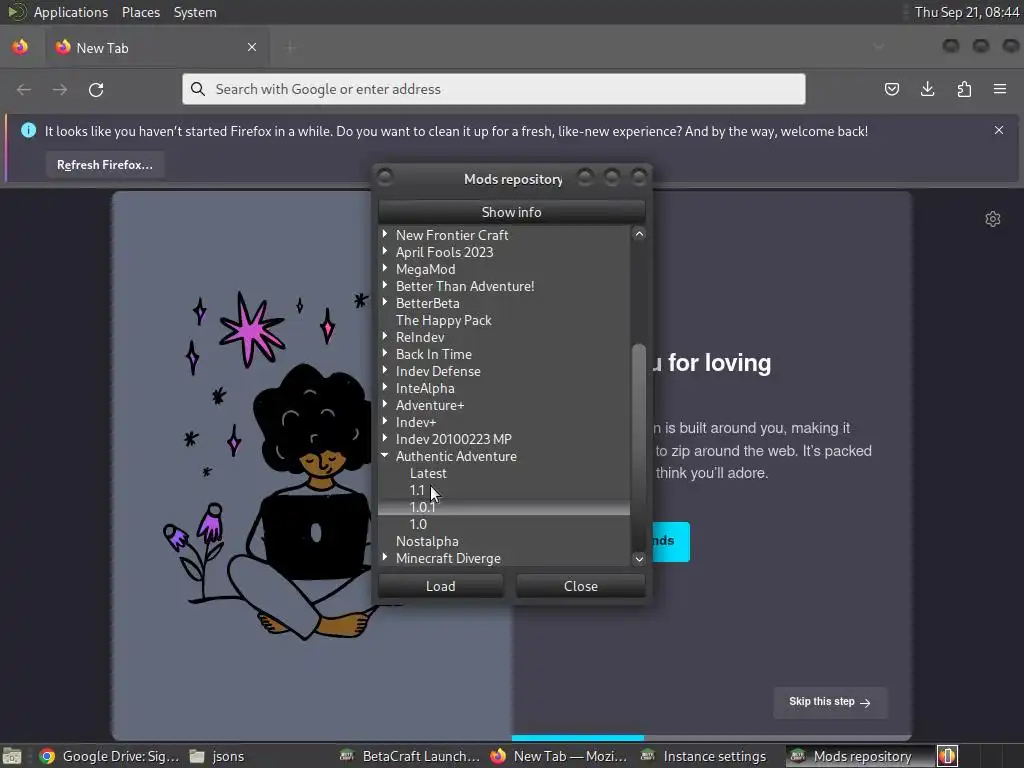This screenshot has width=1024, height=768.
Task: Expand the MegaMod tree node
Action: [385, 268]
